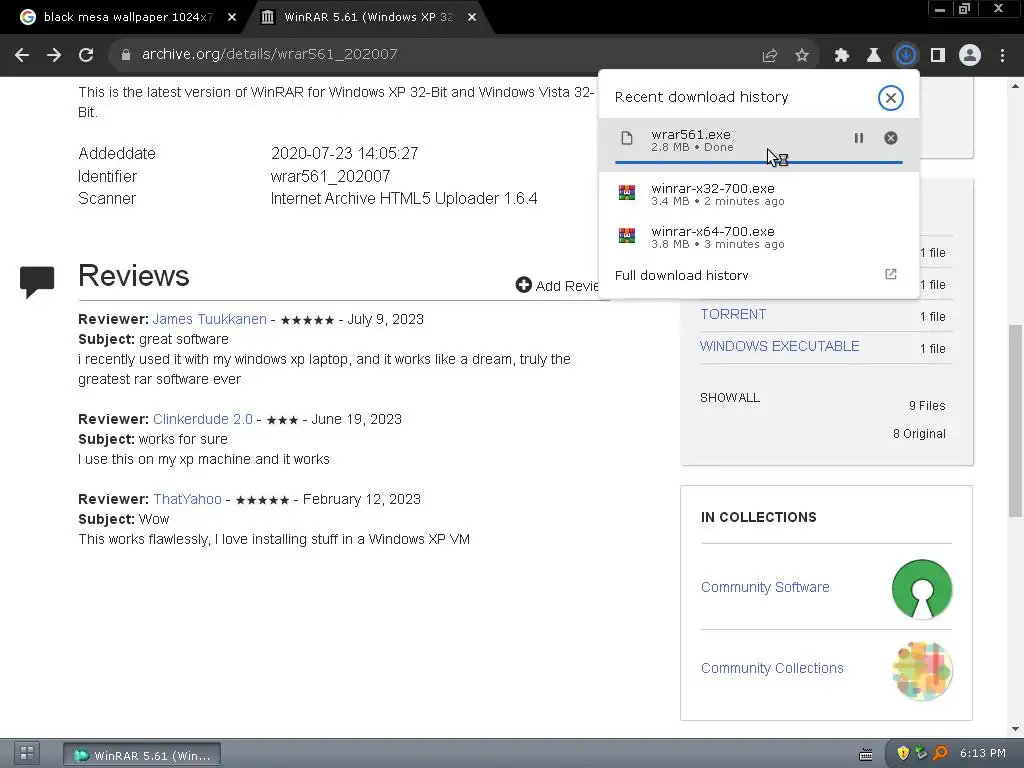Viewport: 1024px width, 768px height.
Task: Go back with the browser back arrow
Action: click(22, 55)
